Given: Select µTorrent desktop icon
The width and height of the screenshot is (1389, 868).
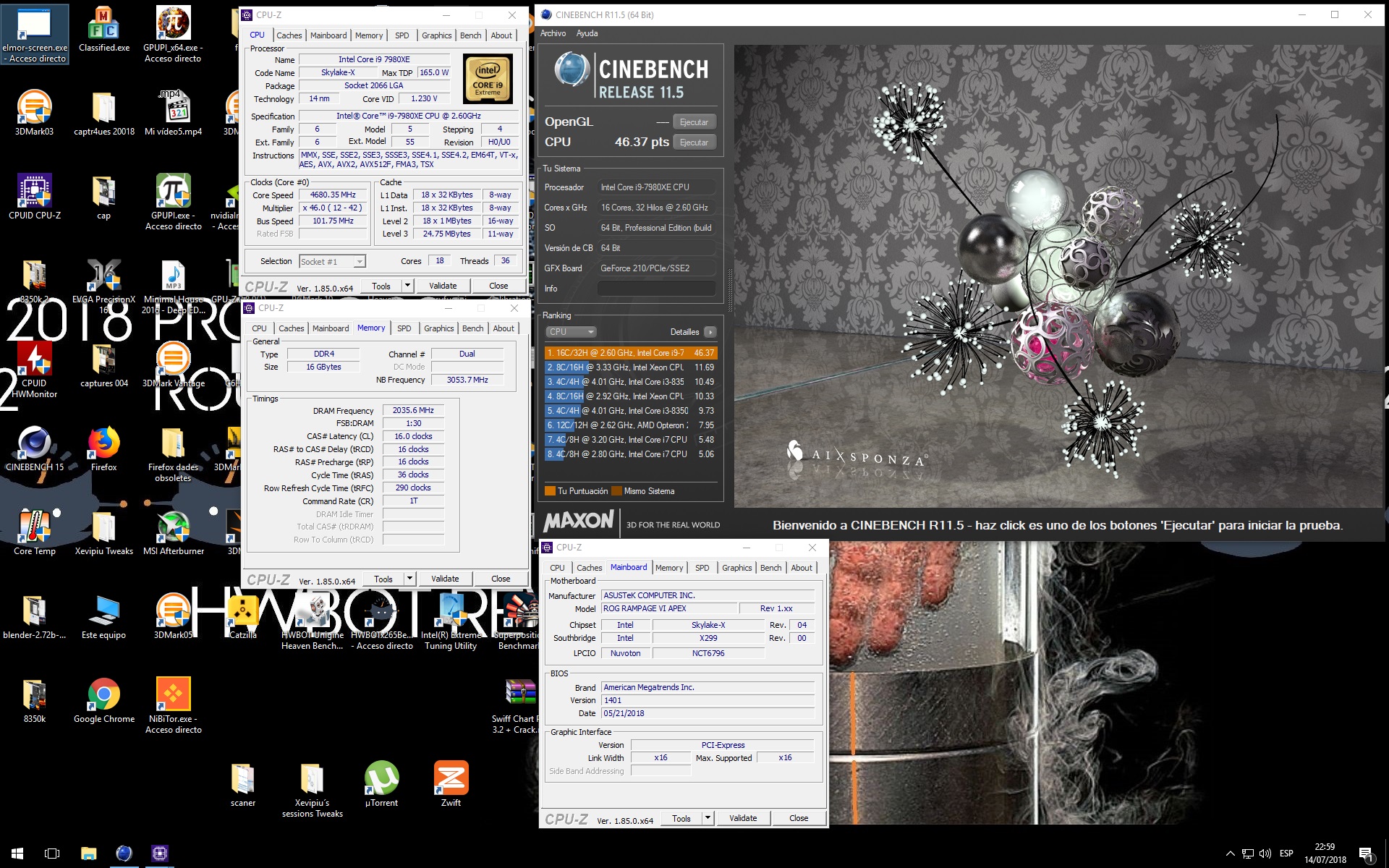Looking at the screenshot, I should point(381,784).
